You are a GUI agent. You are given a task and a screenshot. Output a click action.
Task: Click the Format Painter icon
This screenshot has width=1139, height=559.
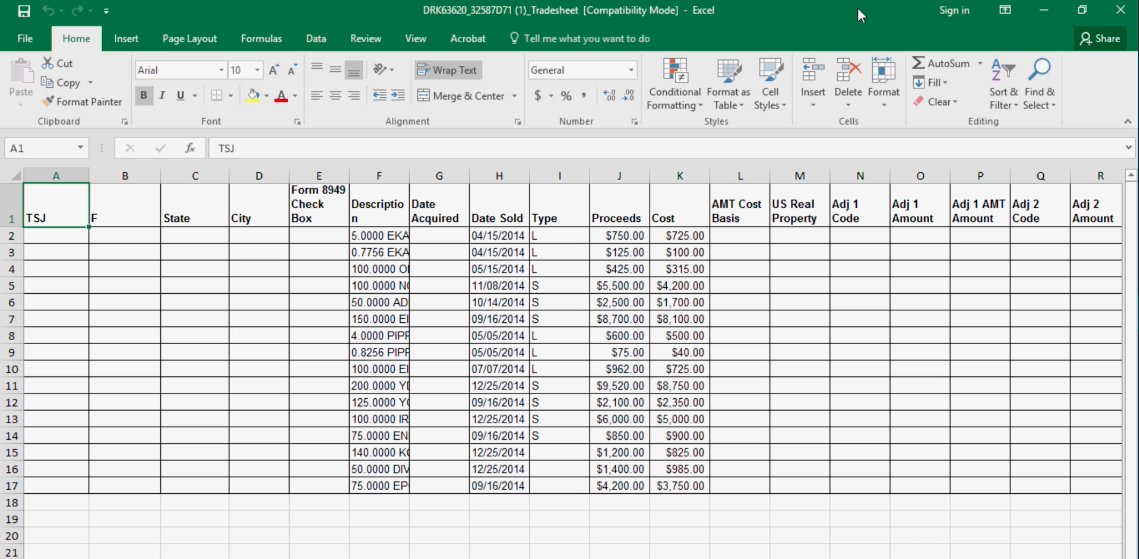coord(48,102)
